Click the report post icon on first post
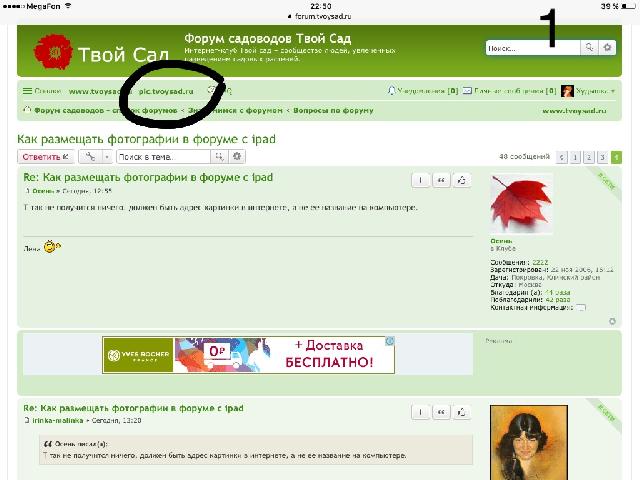 point(420,180)
